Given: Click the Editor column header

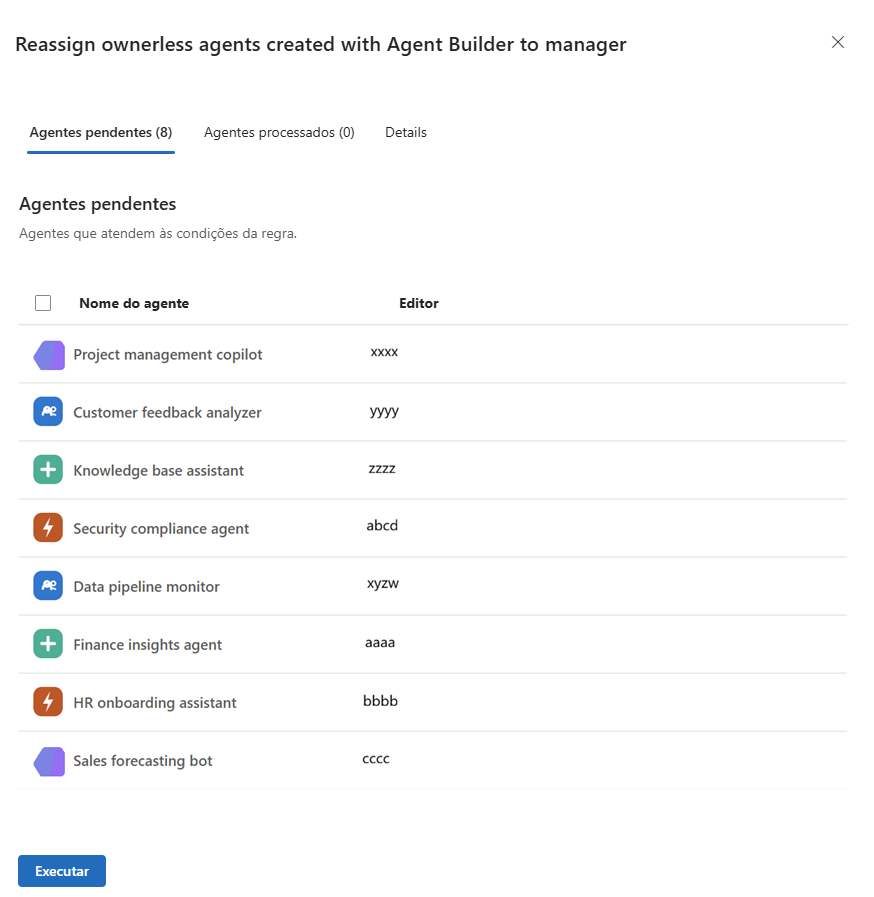Looking at the screenshot, I should click(419, 303).
